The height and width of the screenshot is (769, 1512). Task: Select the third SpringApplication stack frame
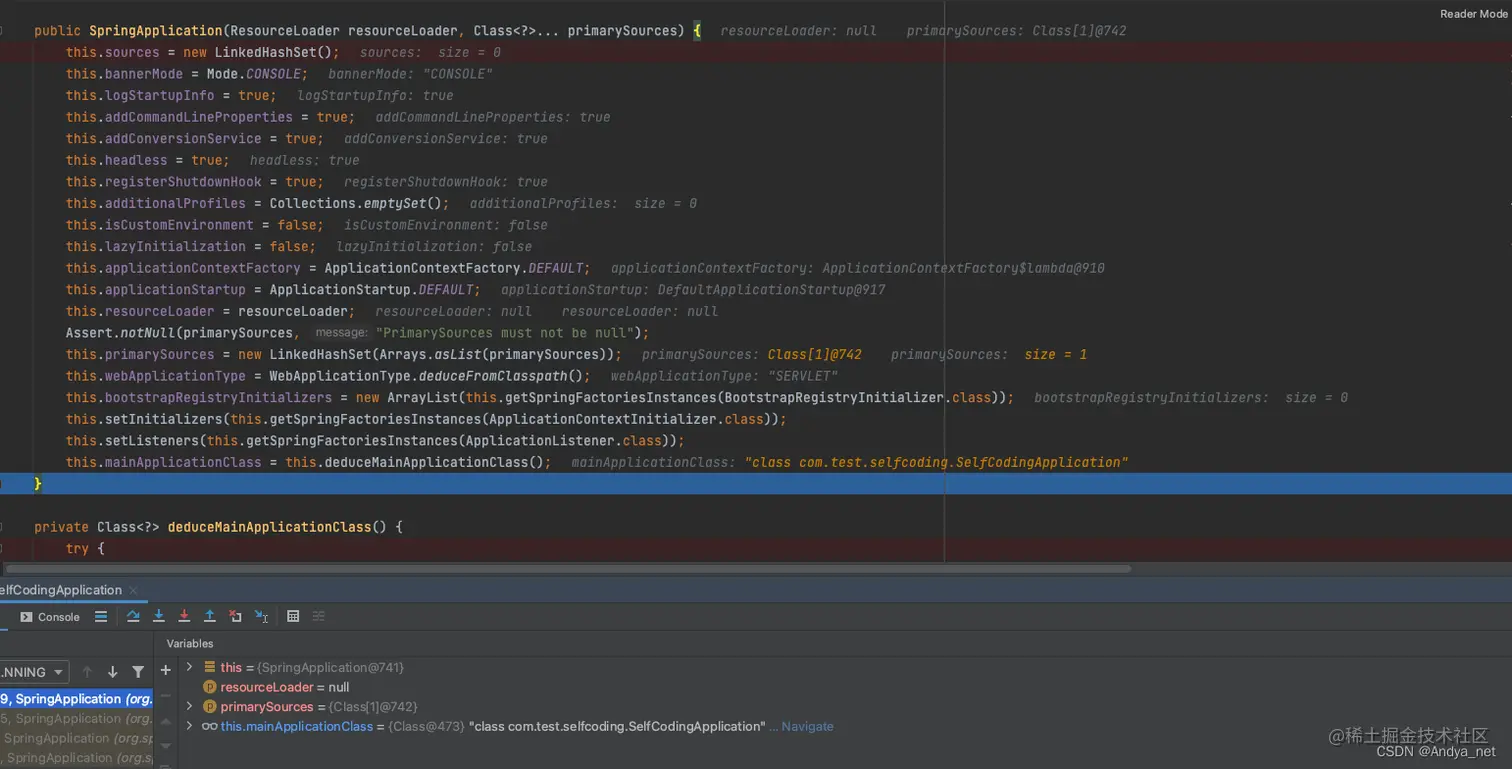pos(76,738)
